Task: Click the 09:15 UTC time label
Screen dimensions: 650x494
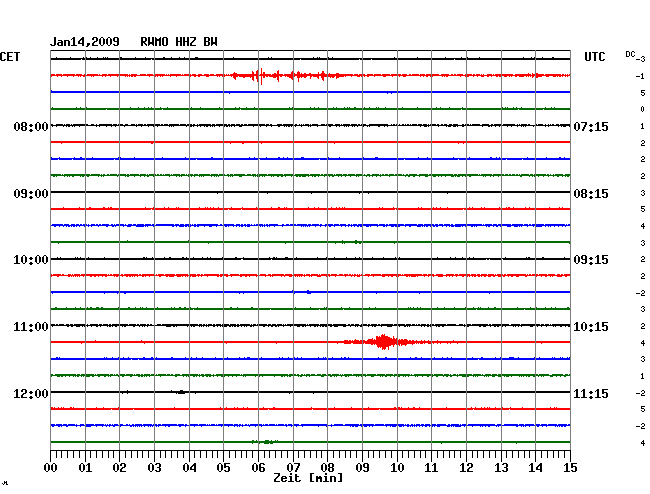Action: [x=591, y=260]
